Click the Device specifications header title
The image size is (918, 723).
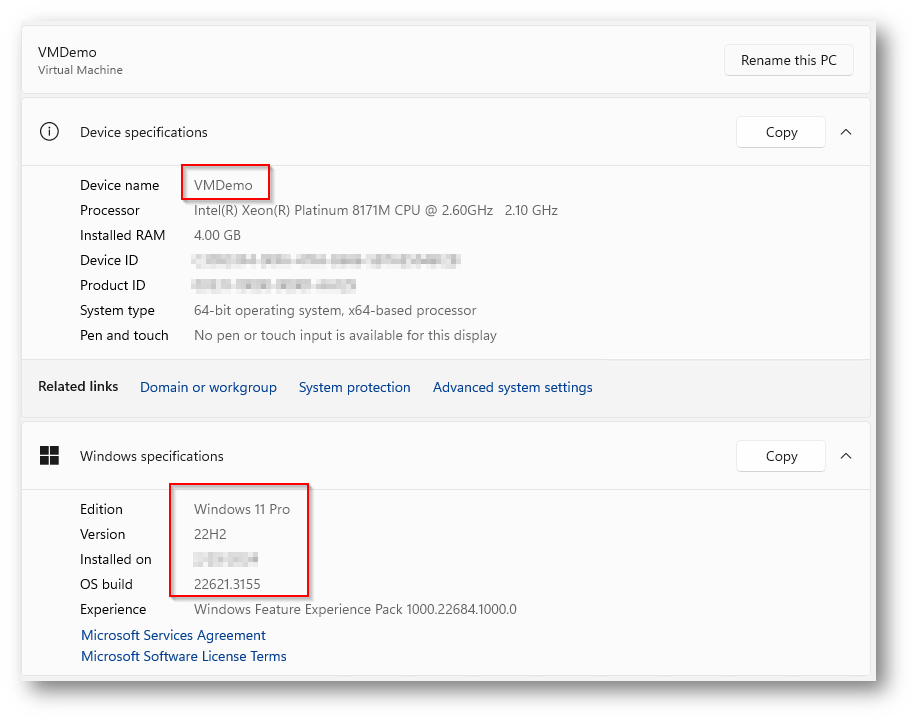coord(143,132)
